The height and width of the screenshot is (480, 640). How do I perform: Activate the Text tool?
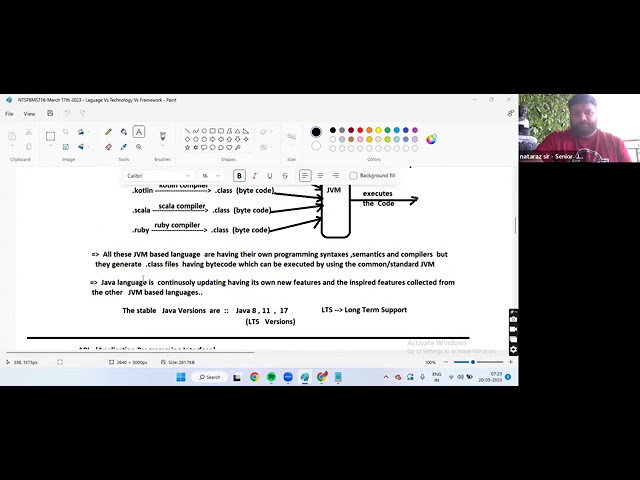point(139,132)
